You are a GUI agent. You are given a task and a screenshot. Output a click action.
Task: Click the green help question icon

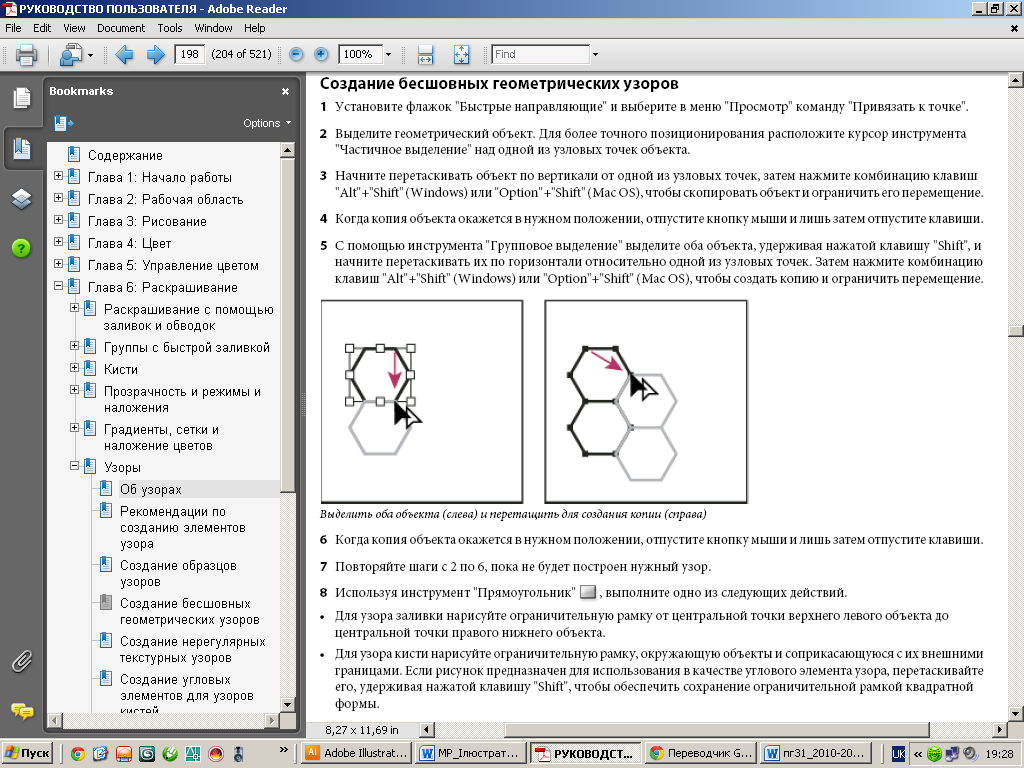click(x=21, y=248)
